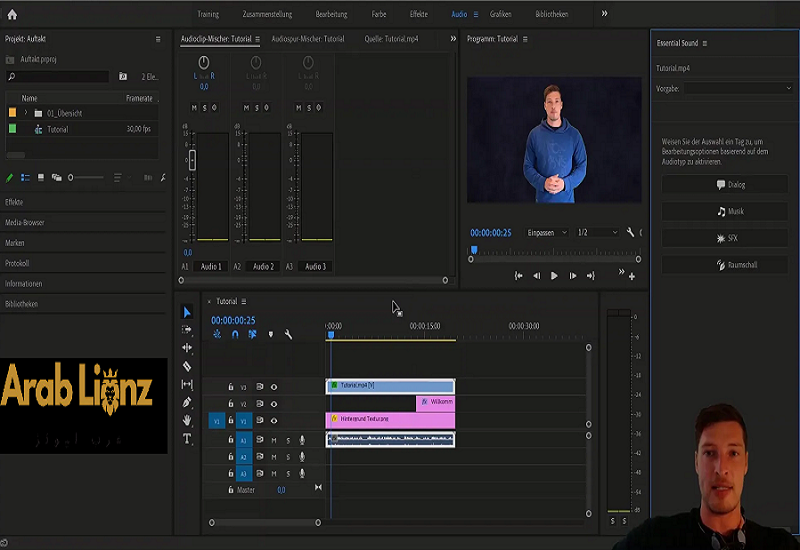The image size is (800, 550).
Task: Enable voice-over record on track A1
Action: tap(302, 440)
